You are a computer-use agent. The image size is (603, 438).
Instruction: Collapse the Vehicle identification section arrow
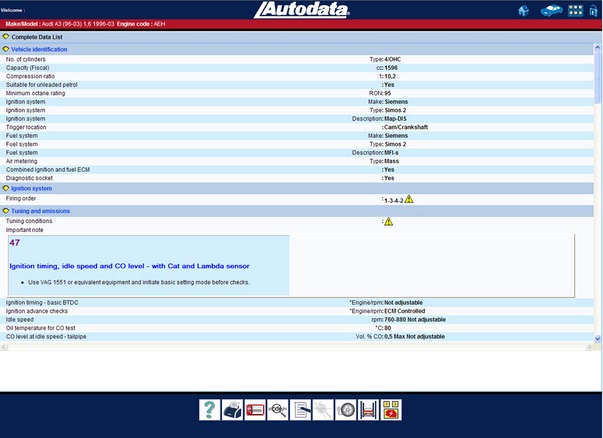(x=5, y=49)
